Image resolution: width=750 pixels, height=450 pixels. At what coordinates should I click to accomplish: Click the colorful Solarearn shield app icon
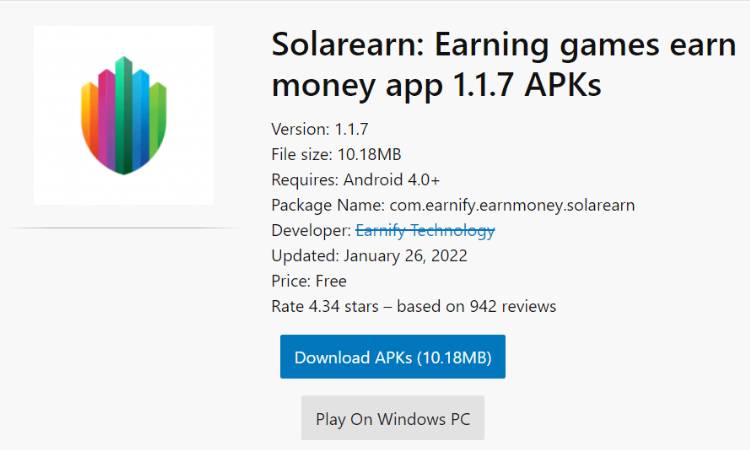tap(124, 115)
